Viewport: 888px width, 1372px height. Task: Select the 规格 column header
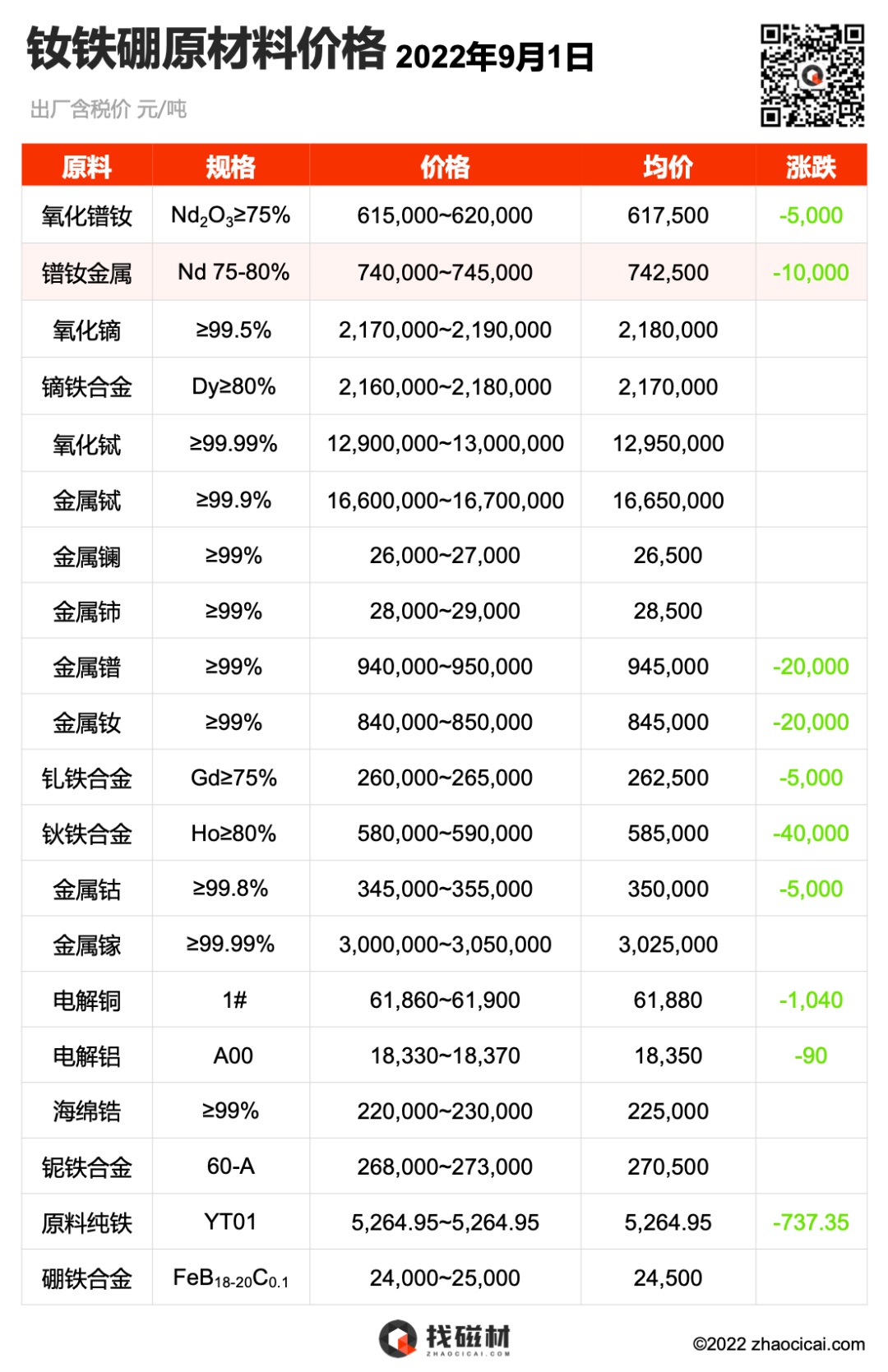tap(231, 166)
